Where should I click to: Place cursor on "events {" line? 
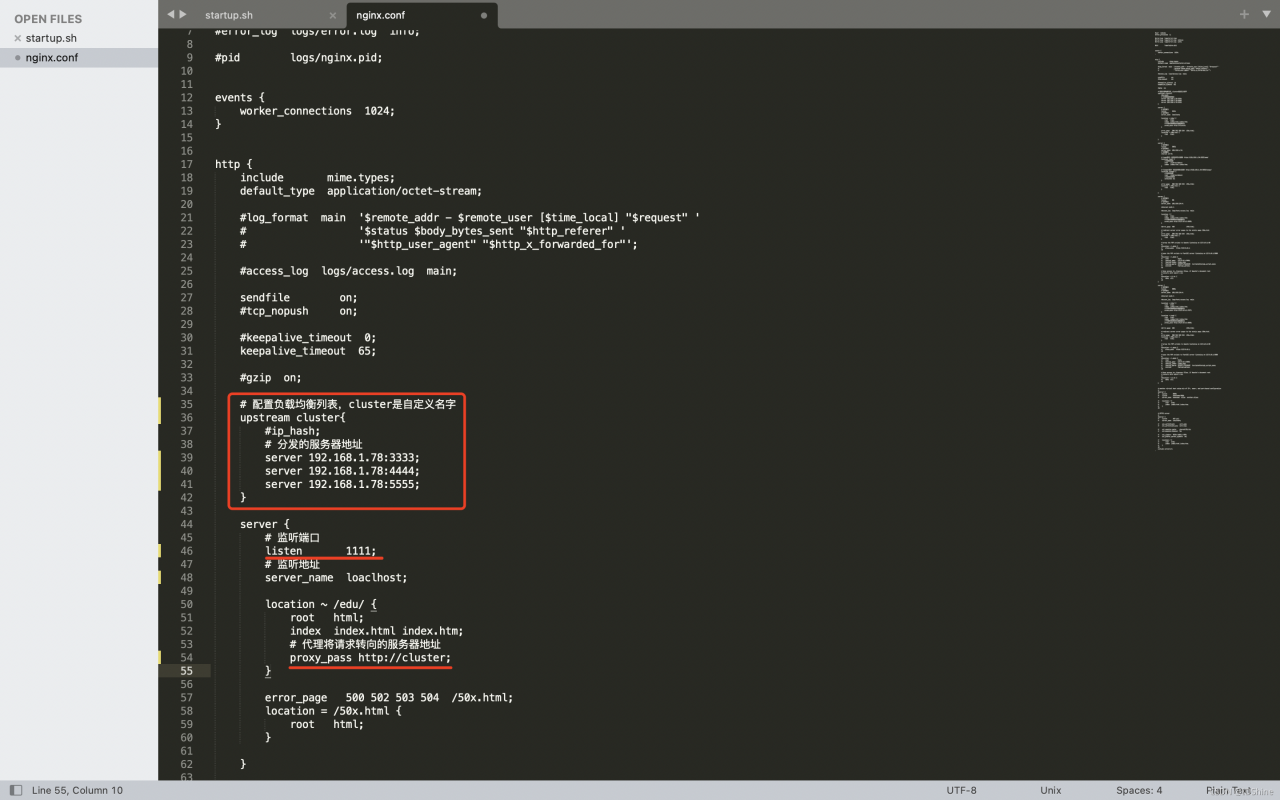pyautogui.click(x=240, y=98)
